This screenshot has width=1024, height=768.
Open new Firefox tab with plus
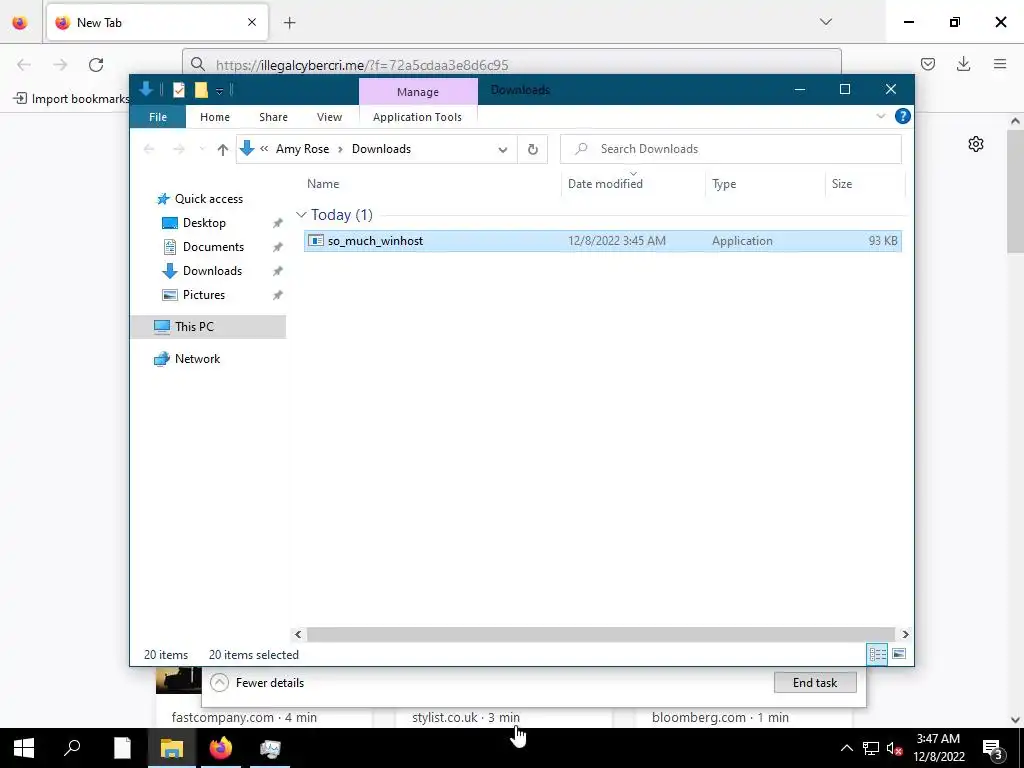289,23
